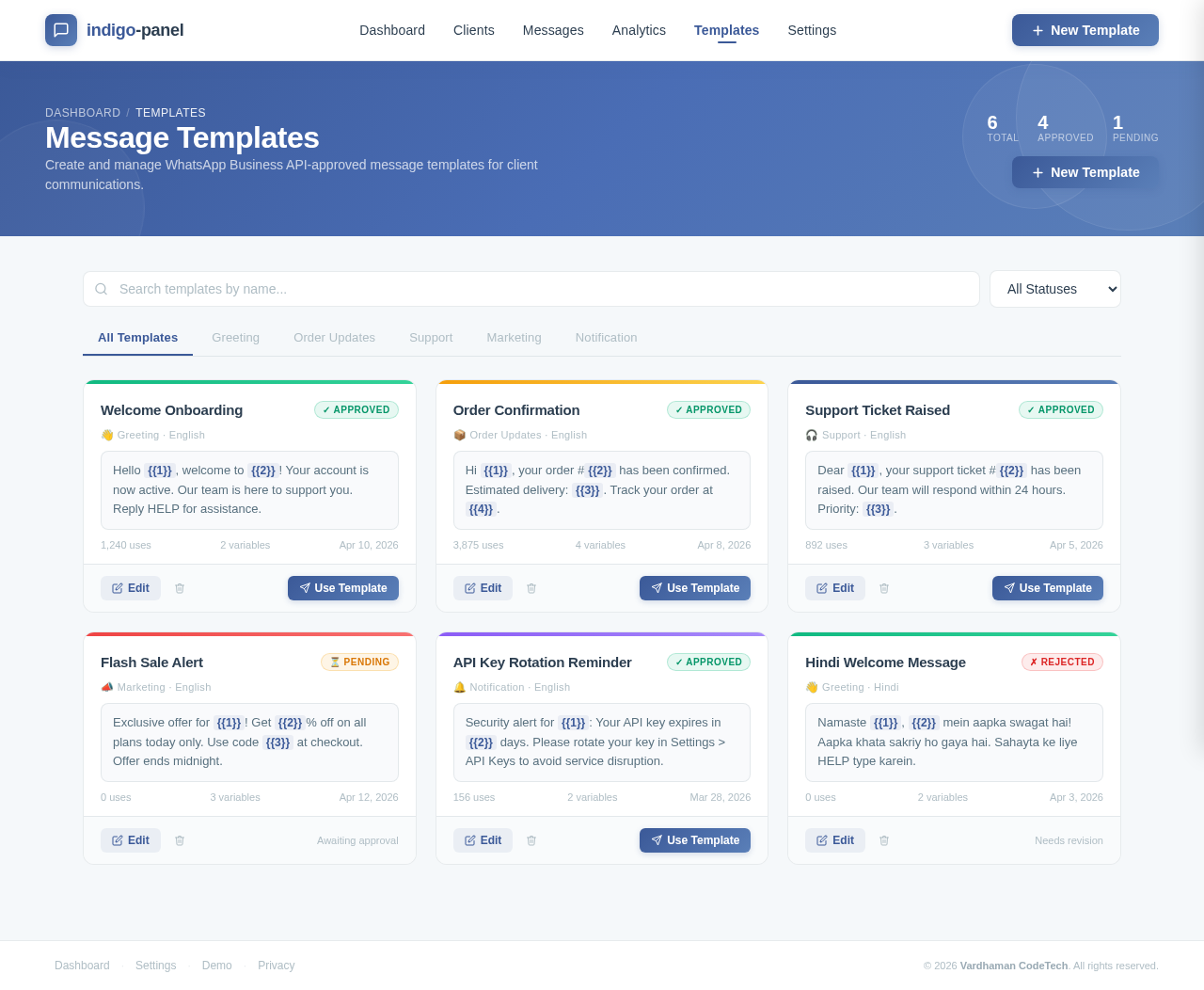The image size is (1204, 990).
Task: Click the Flash Sale Alert title
Action: [151, 663]
